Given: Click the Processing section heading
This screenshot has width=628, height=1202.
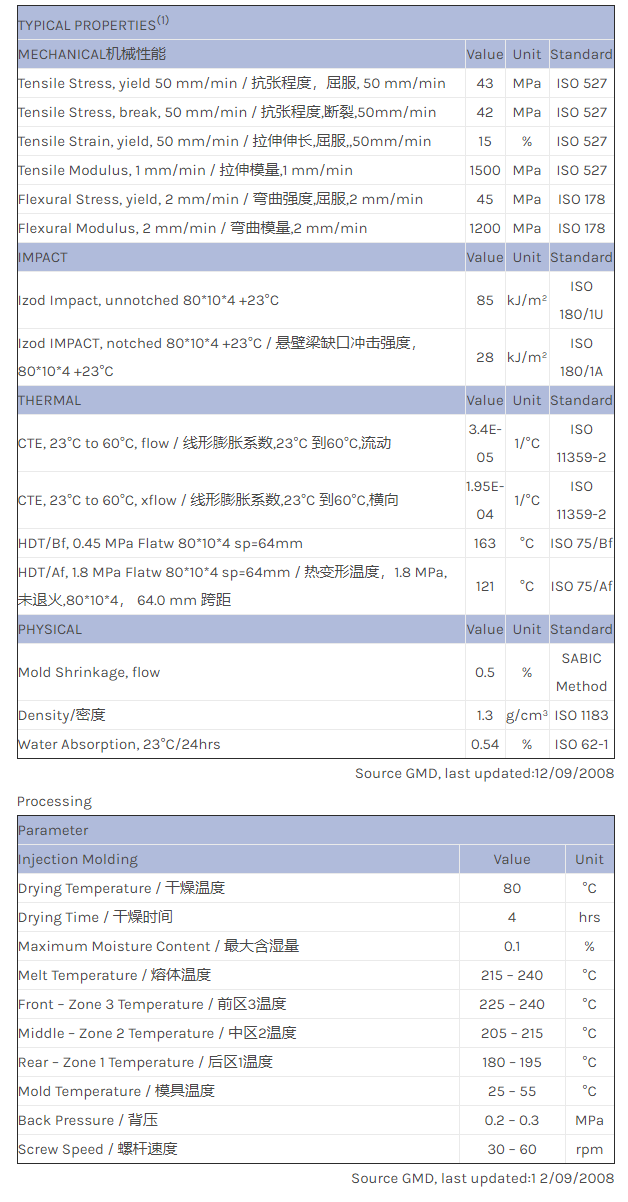Looking at the screenshot, I should pyautogui.click(x=54, y=801).
